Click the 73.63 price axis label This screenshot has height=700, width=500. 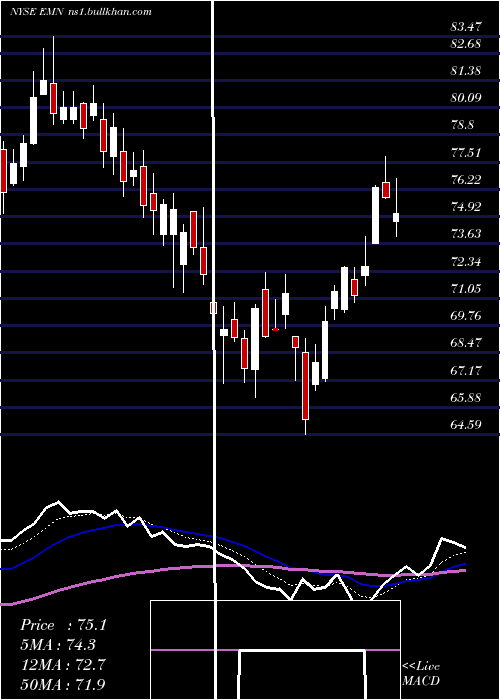[x=466, y=234]
